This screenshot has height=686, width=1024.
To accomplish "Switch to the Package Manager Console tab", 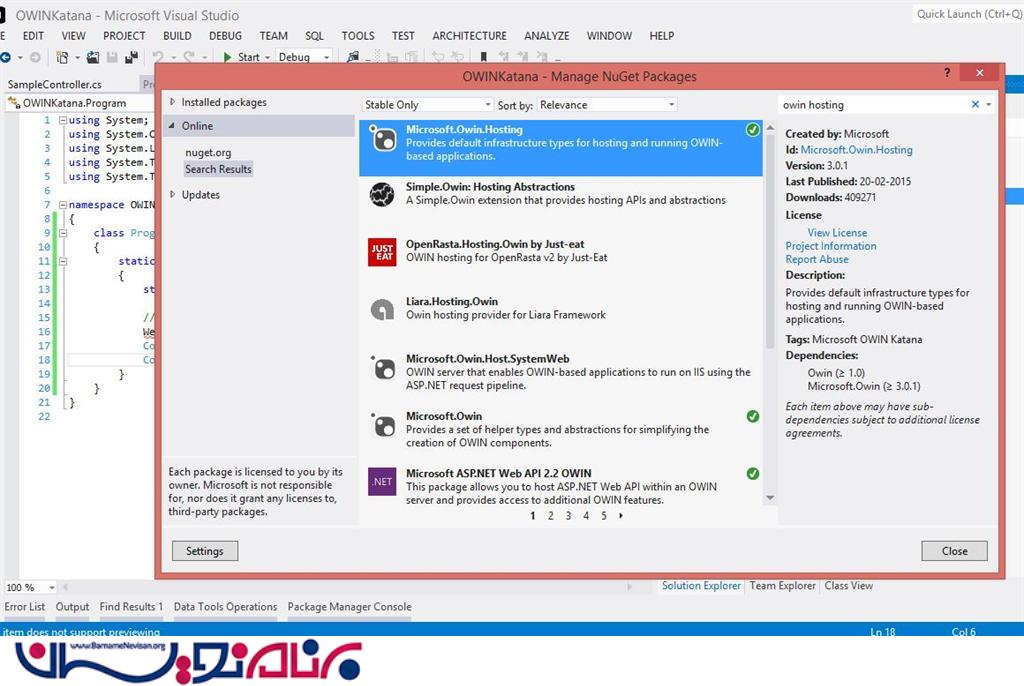I will [x=349, y=607].
